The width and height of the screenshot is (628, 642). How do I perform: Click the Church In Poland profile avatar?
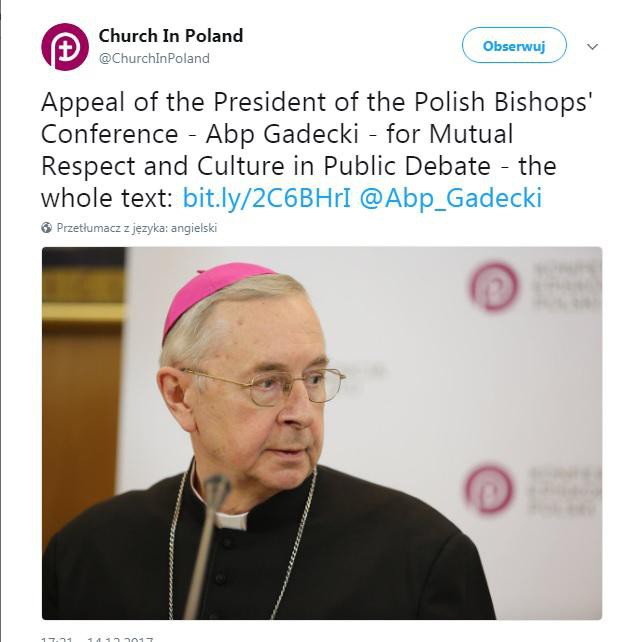coord(65,46)
